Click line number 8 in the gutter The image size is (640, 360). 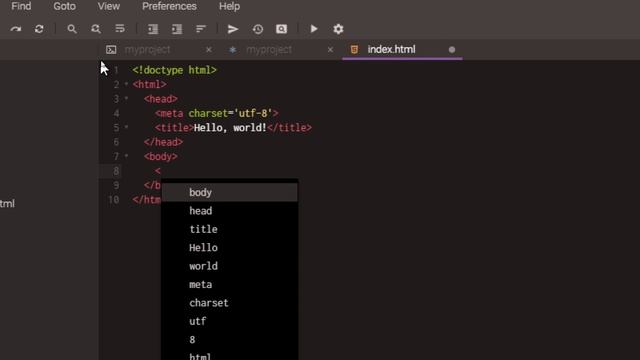116,171
